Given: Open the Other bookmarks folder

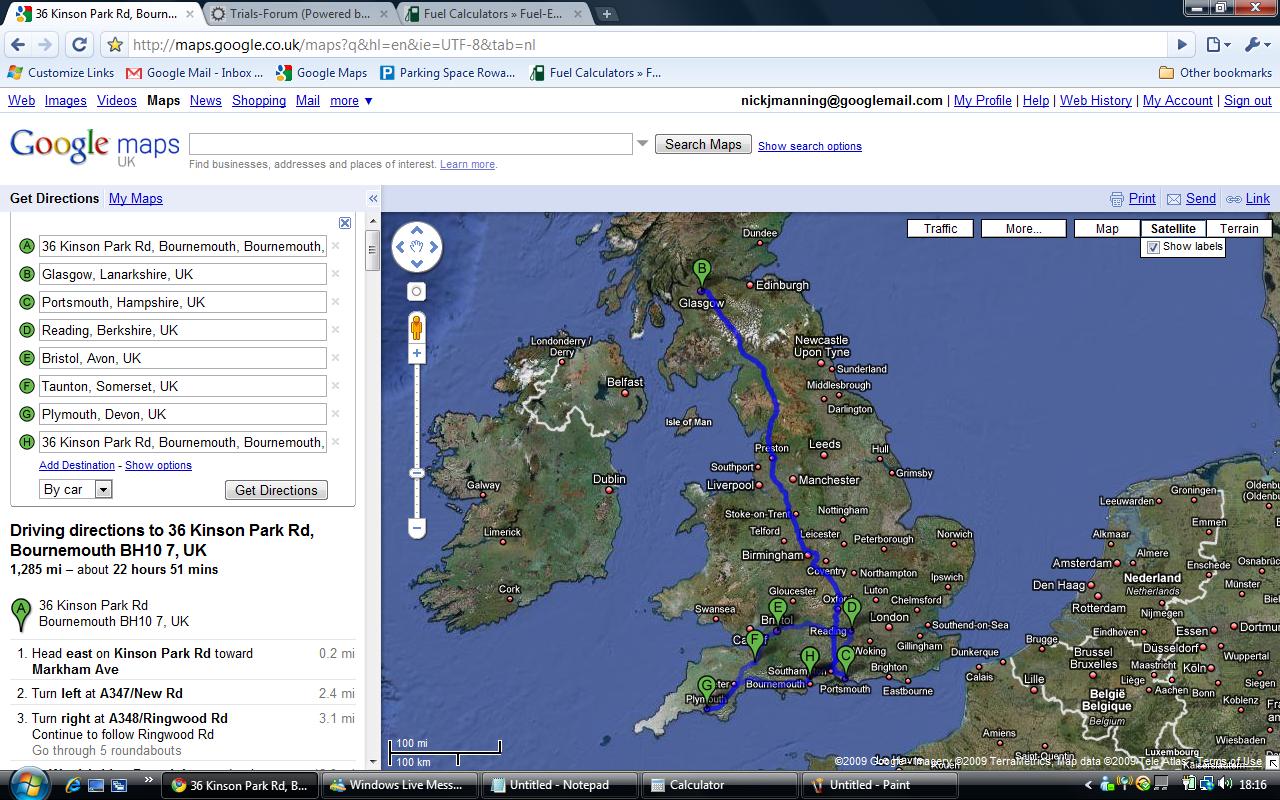Looking at the screenshot, I should point(1215,73).
